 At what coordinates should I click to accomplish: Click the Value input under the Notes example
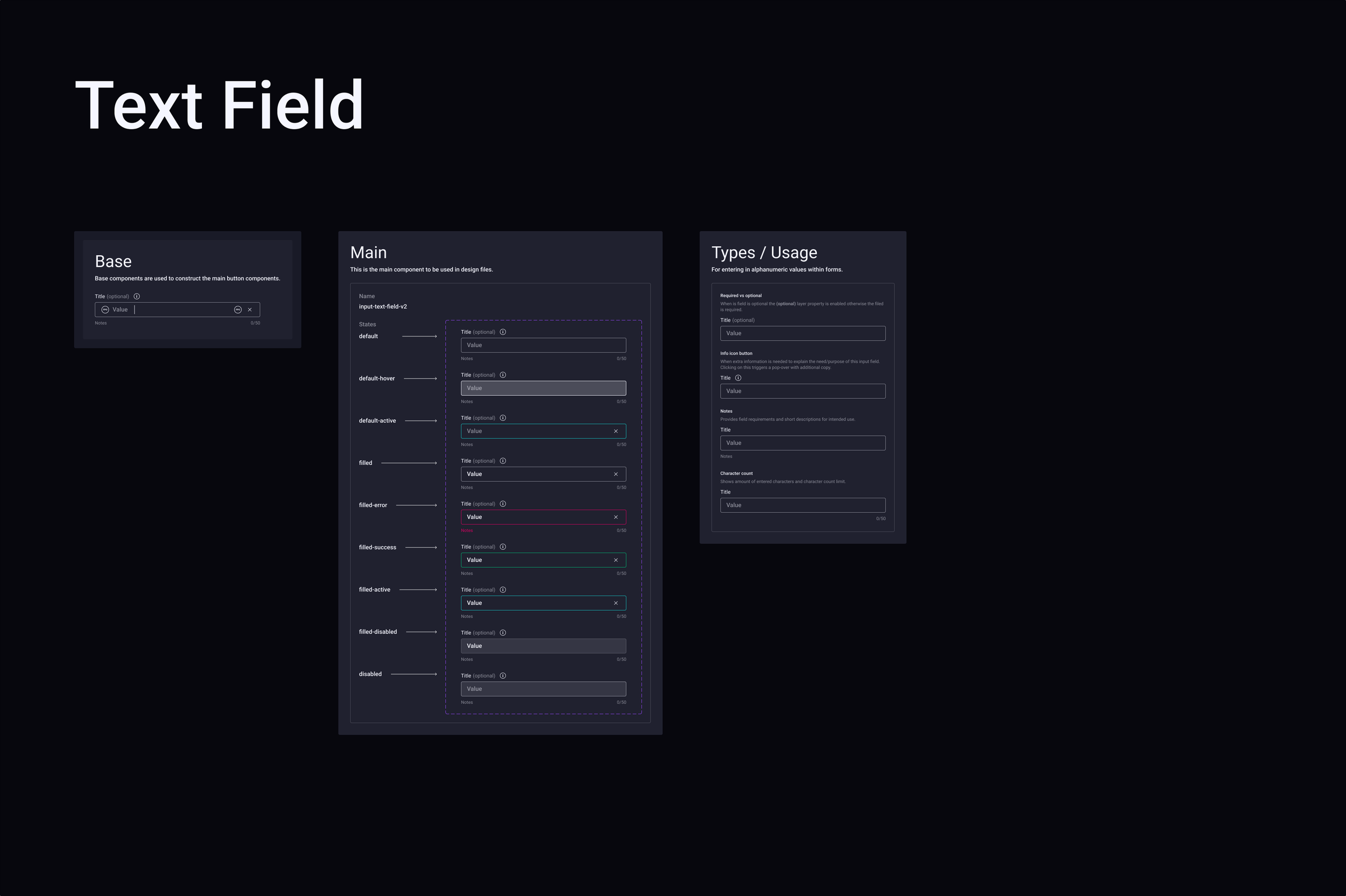tap(802, 442)
